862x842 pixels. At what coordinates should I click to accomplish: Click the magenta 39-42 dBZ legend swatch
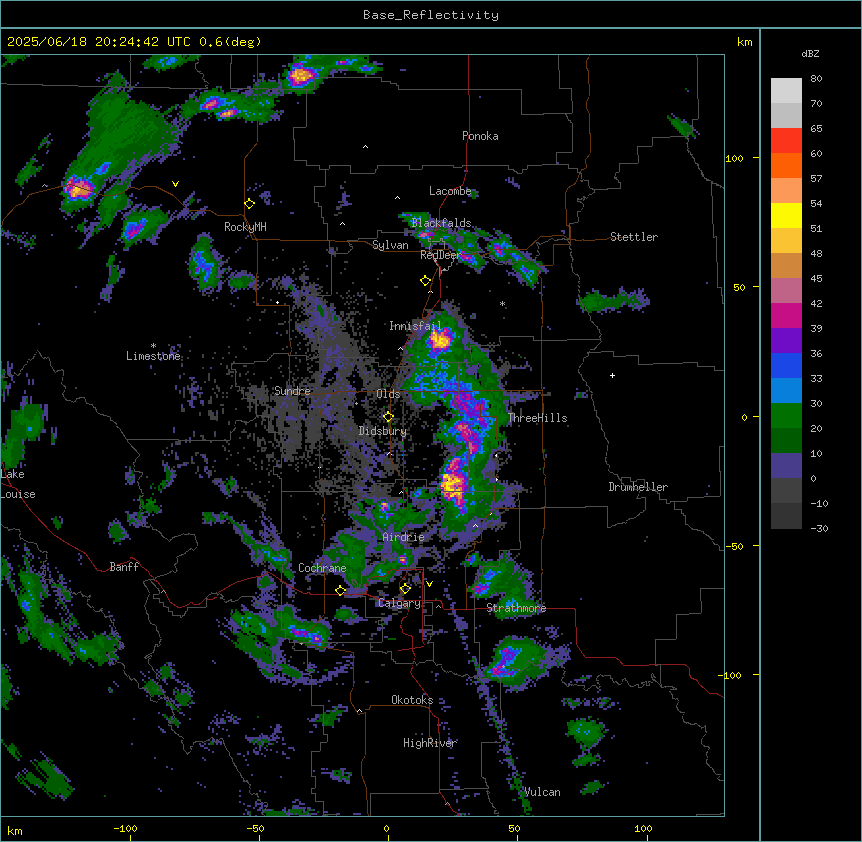pyautogui.click(x=786, y=315)
